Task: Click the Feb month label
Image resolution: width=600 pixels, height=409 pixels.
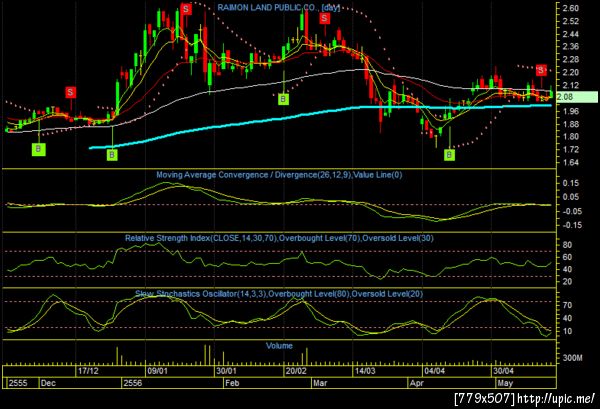Action: point(232,383)
